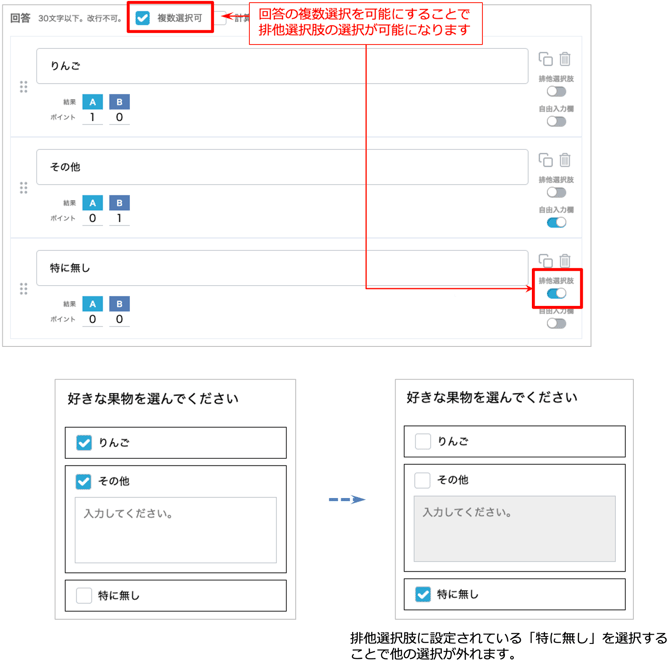This screenshot has width=670, height=662.
Task: Check 特に無し in left preview form
Action: tap(84, 595)
